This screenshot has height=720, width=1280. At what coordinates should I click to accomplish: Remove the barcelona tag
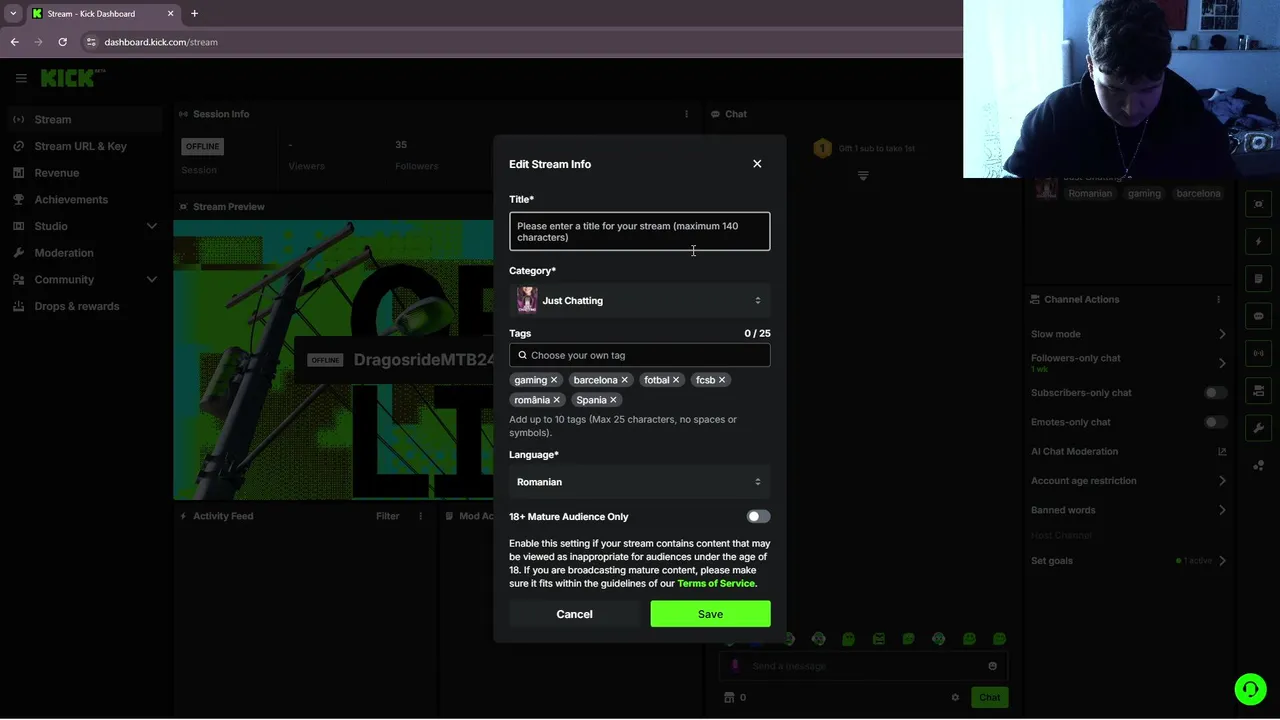tap(625, 380)
